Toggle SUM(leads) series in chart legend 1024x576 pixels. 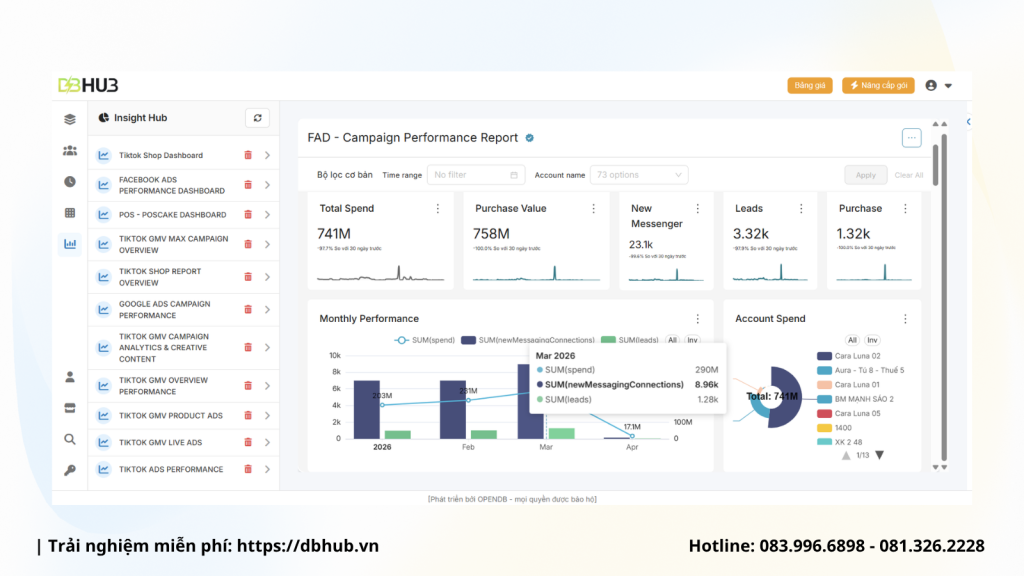click(630, 340)
